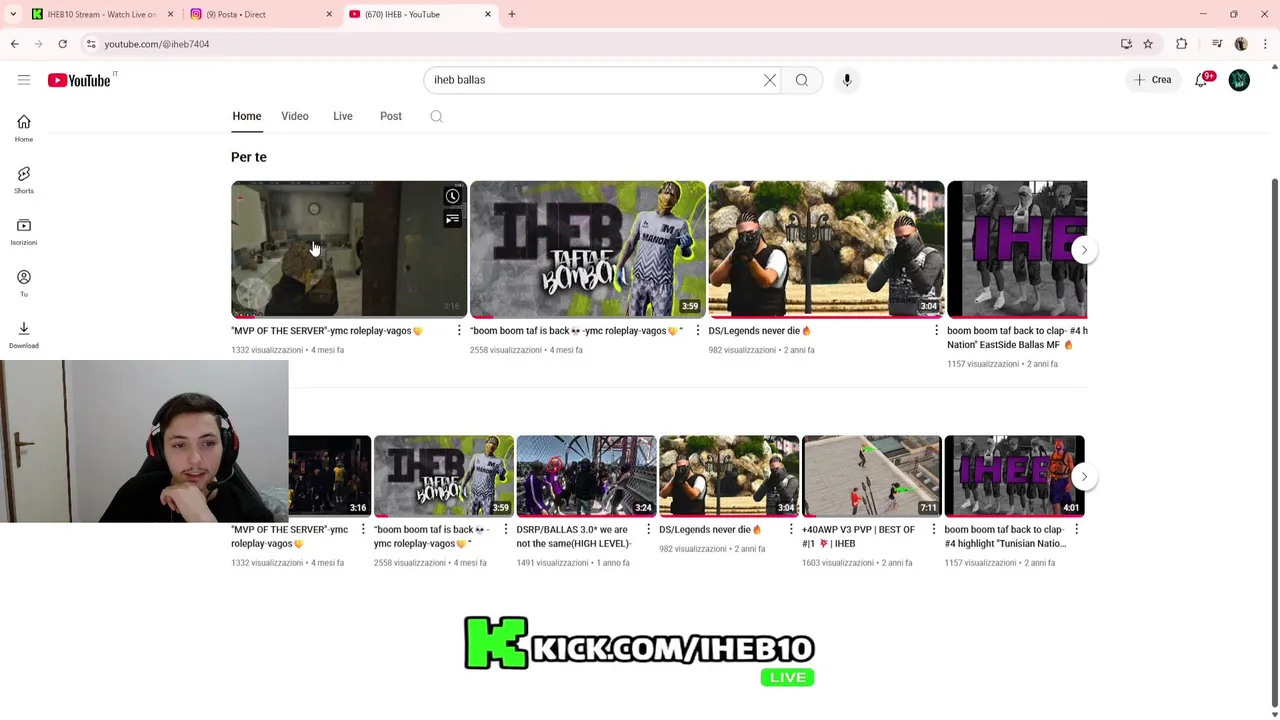Open the Tu section in the sidebar
This screenshot has width=1280, height=720.
point(24,283)
